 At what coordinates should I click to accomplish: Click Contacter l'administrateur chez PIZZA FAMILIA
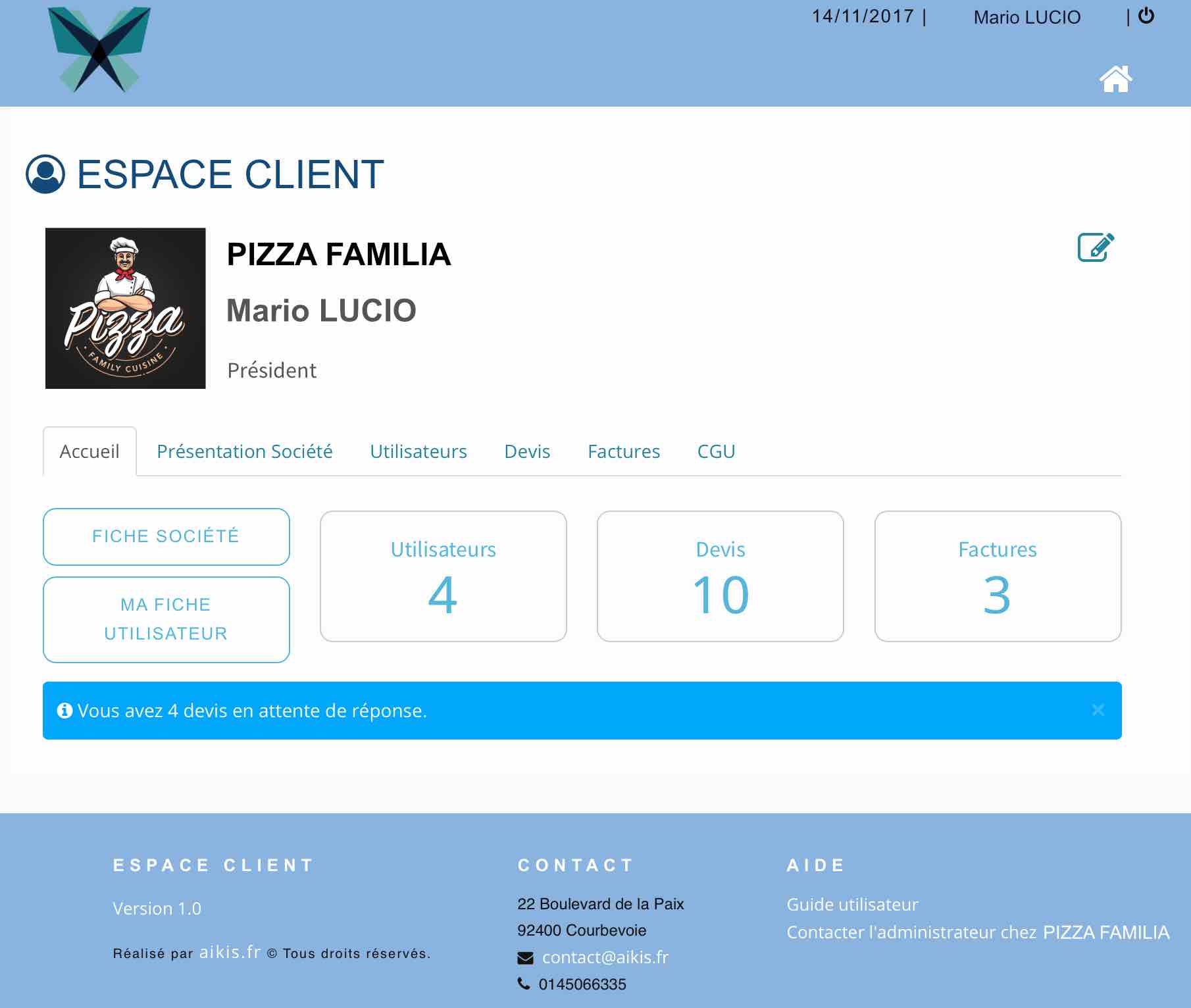[978, 932]
